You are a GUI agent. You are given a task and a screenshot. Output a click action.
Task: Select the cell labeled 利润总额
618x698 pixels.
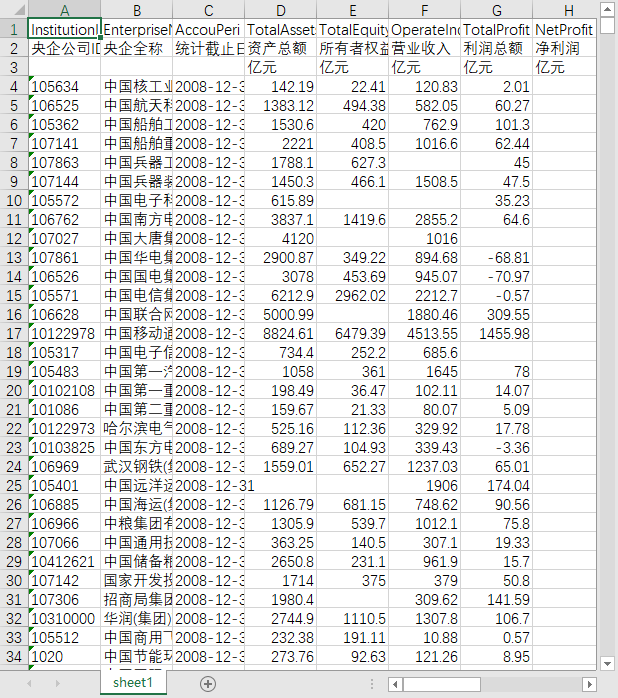click(x=496, y=48)
